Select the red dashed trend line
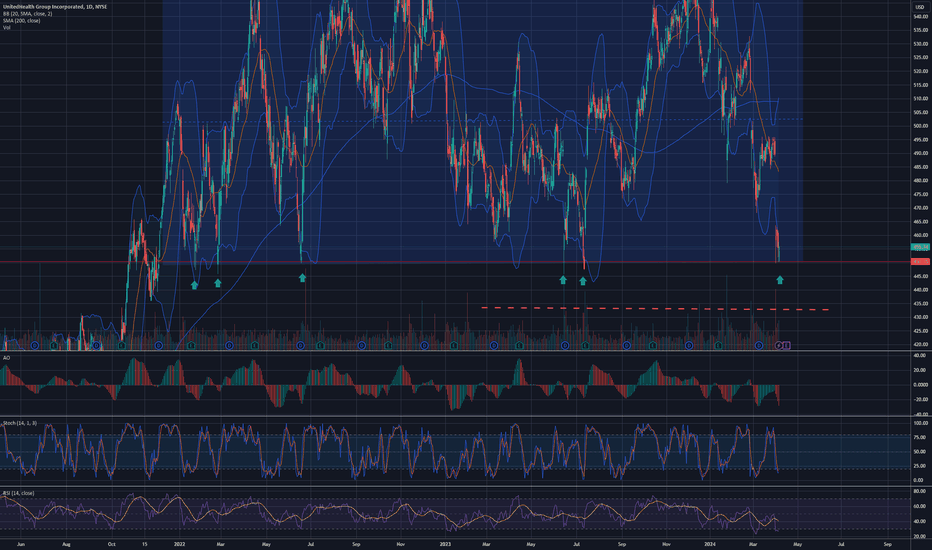Screen dimensions: 932x550 pyautogui.click(x=655, y=309)
